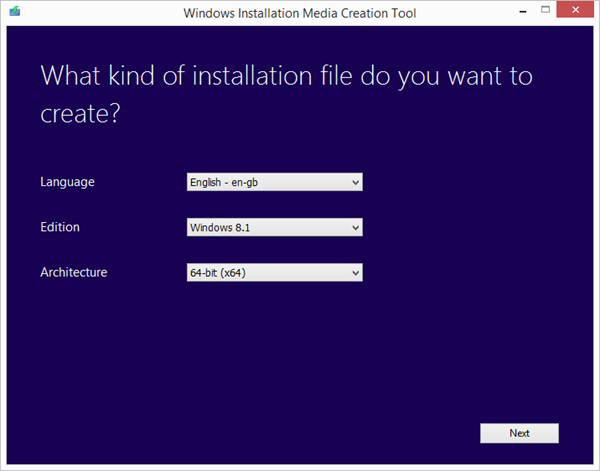600x471 pixels.
Task: Open the Architecture dropdown showing 64-bit (x64)
Action: coord(275,272)
